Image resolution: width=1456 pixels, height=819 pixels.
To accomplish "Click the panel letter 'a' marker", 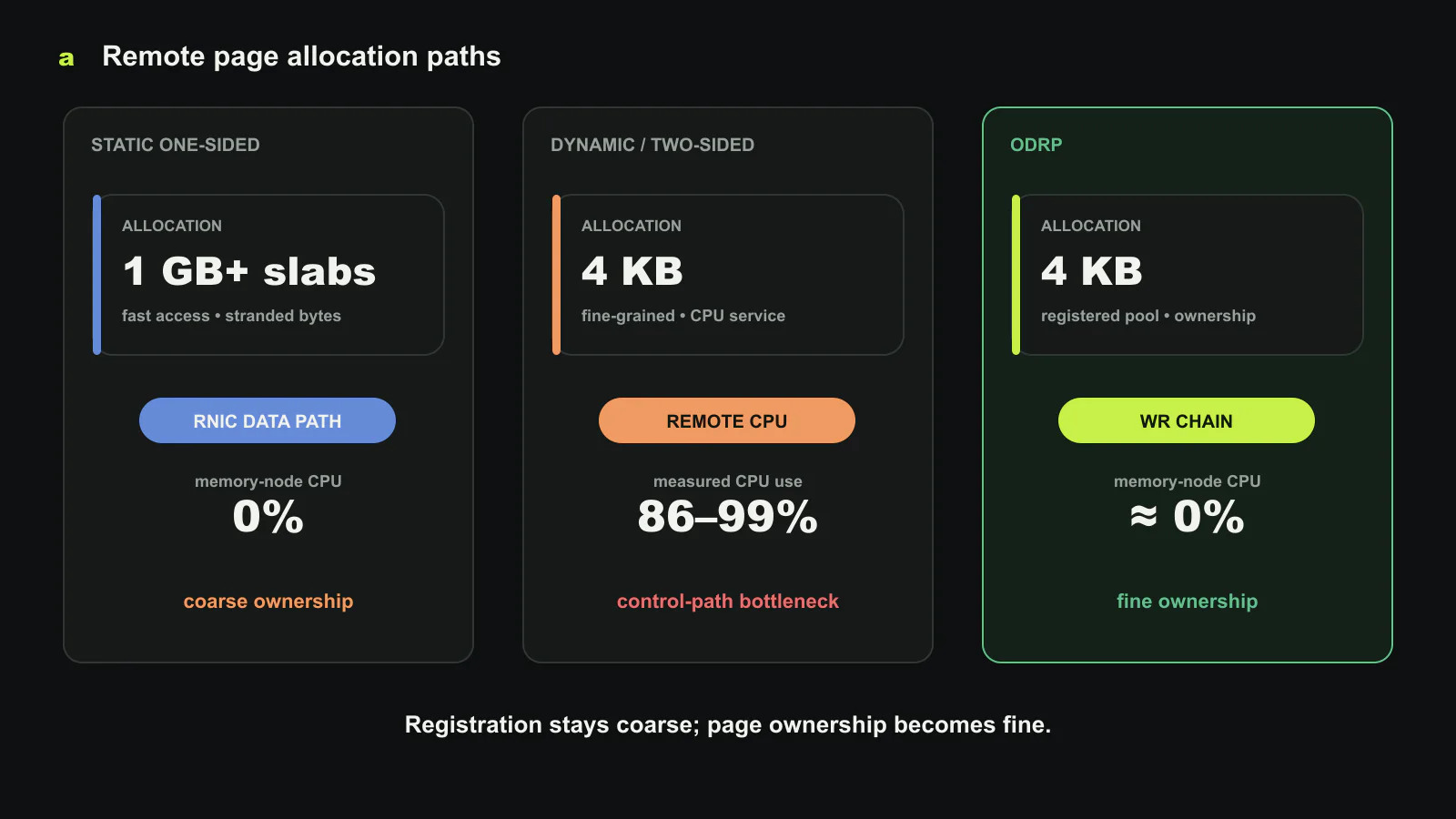I will (x=66, y=58).
